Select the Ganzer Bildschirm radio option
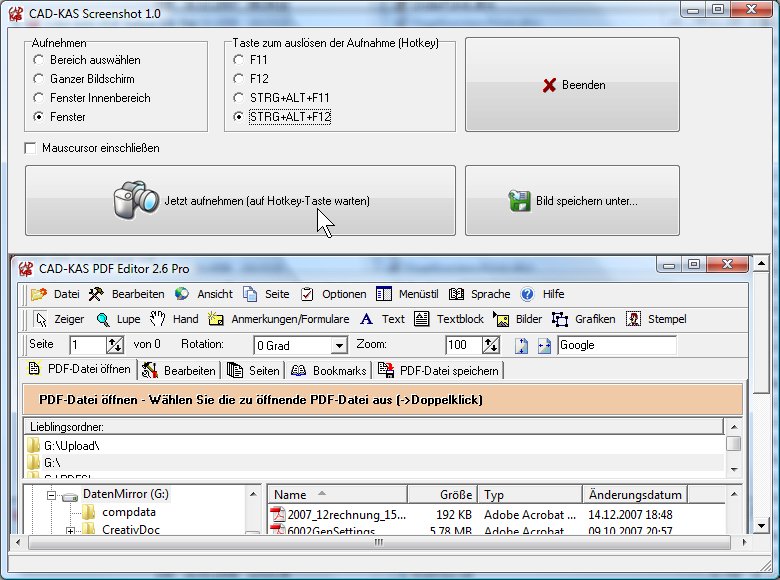 (38, 79)
